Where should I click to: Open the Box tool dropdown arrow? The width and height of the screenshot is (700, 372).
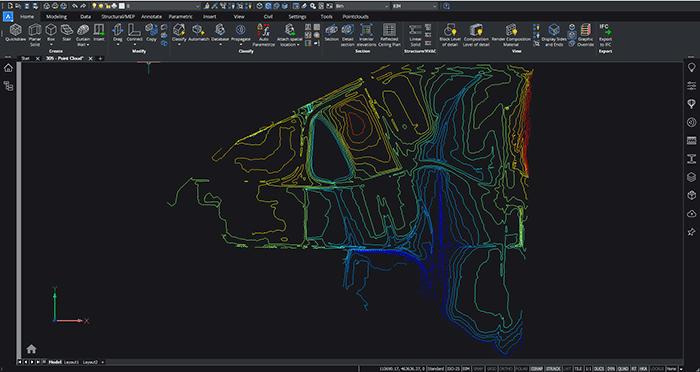click(51, 45)
